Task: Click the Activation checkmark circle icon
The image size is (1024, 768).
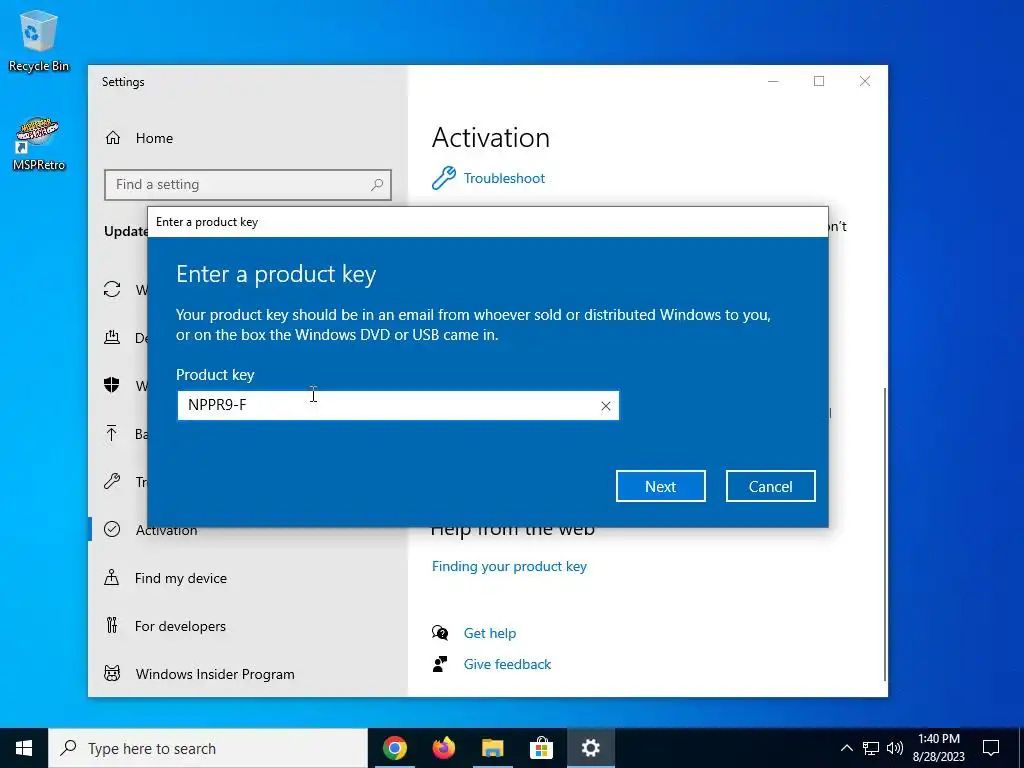Action: coord(112,529)
